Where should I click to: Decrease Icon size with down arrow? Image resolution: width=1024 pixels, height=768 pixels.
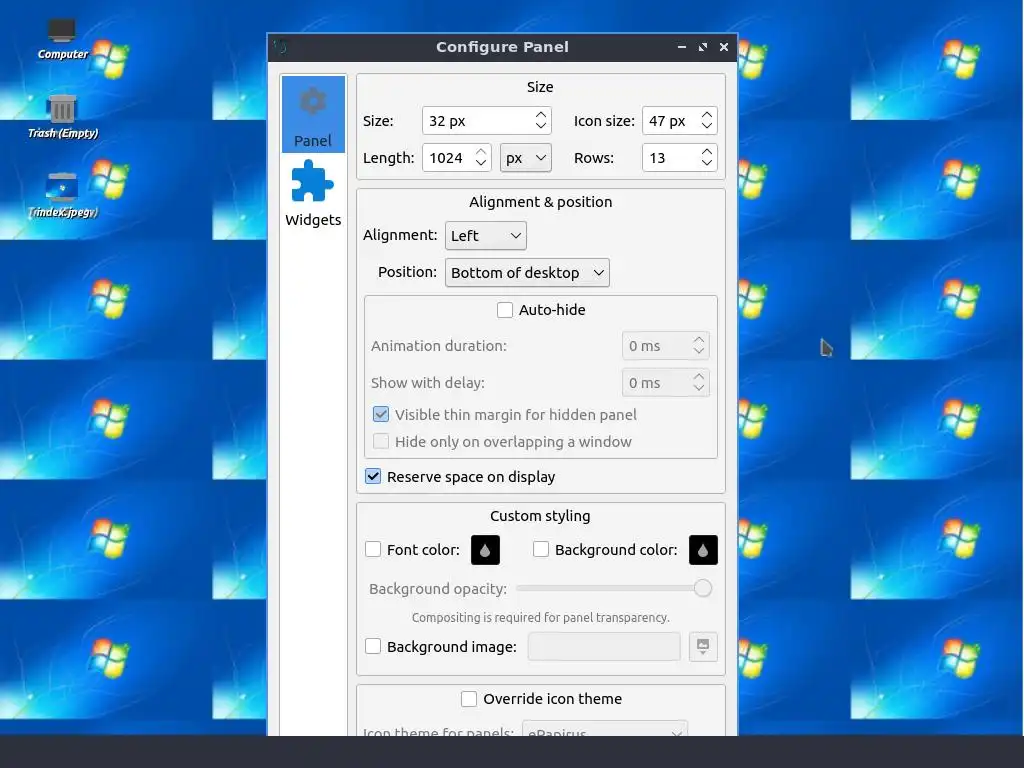pos(707,126)
